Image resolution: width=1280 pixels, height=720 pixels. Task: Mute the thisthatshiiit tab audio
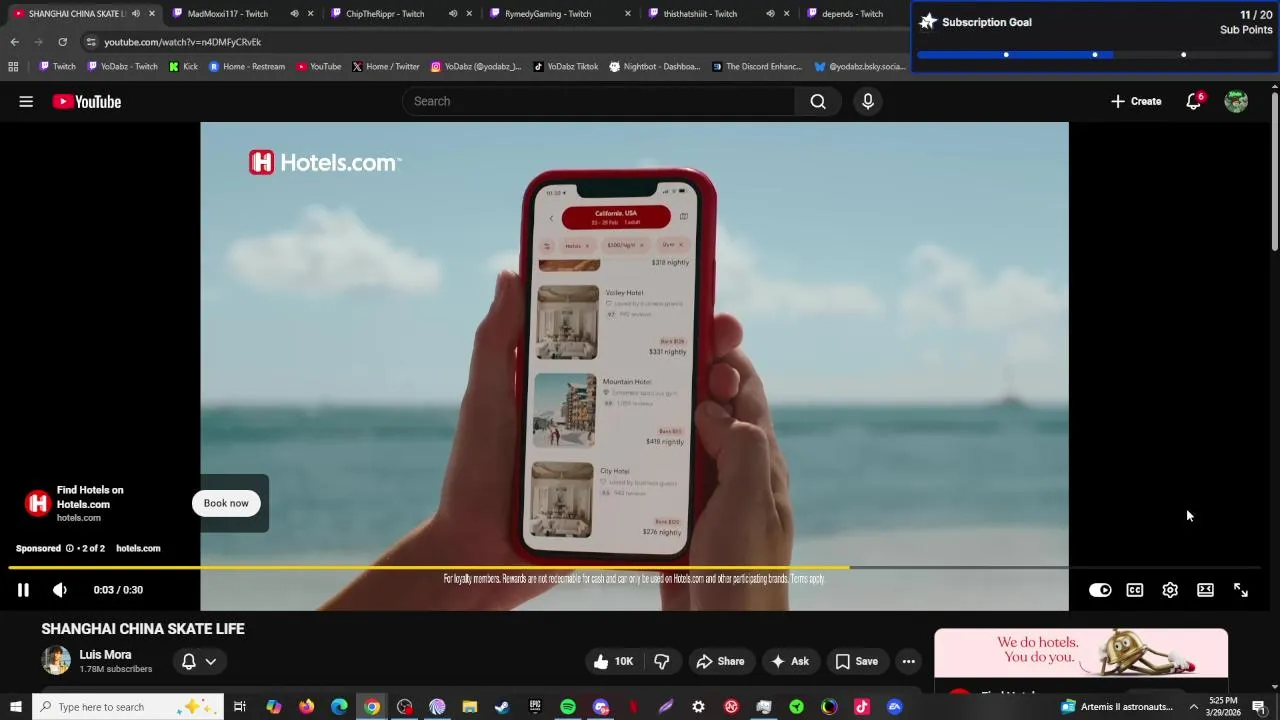(770, 14)
